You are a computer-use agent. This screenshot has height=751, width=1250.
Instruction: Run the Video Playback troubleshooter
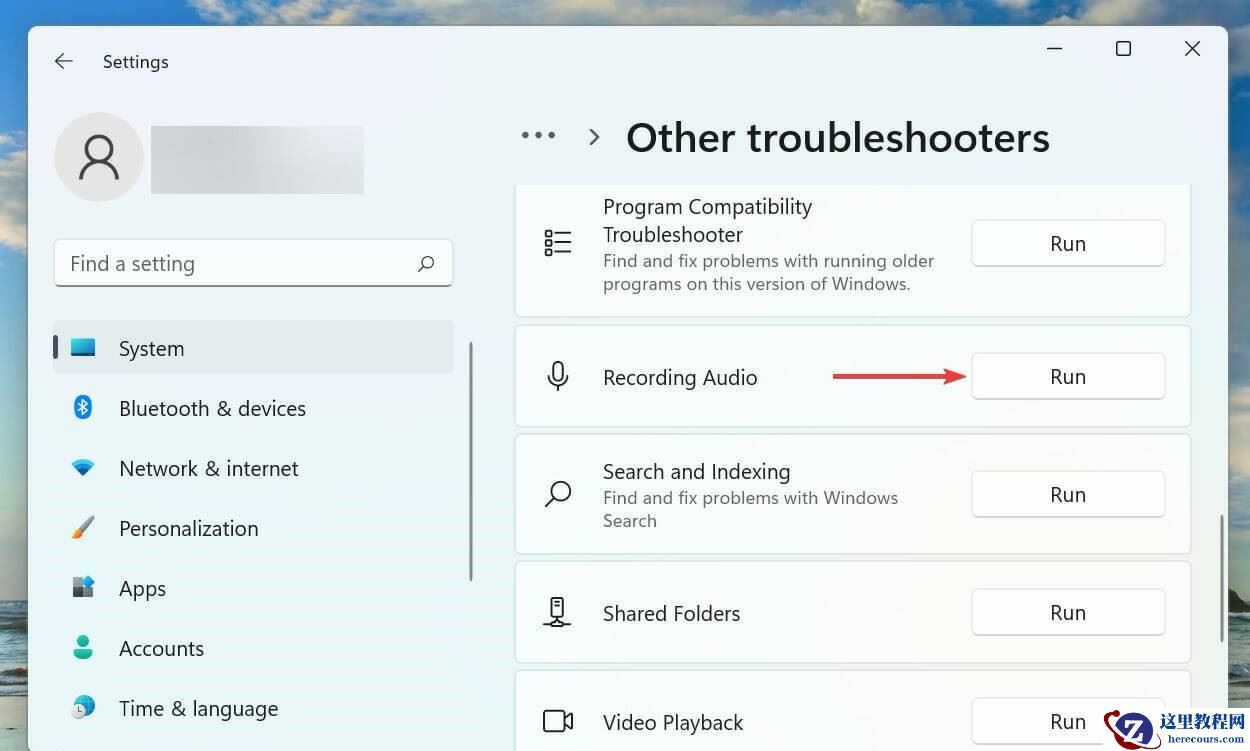click(x=1067, y=721)
